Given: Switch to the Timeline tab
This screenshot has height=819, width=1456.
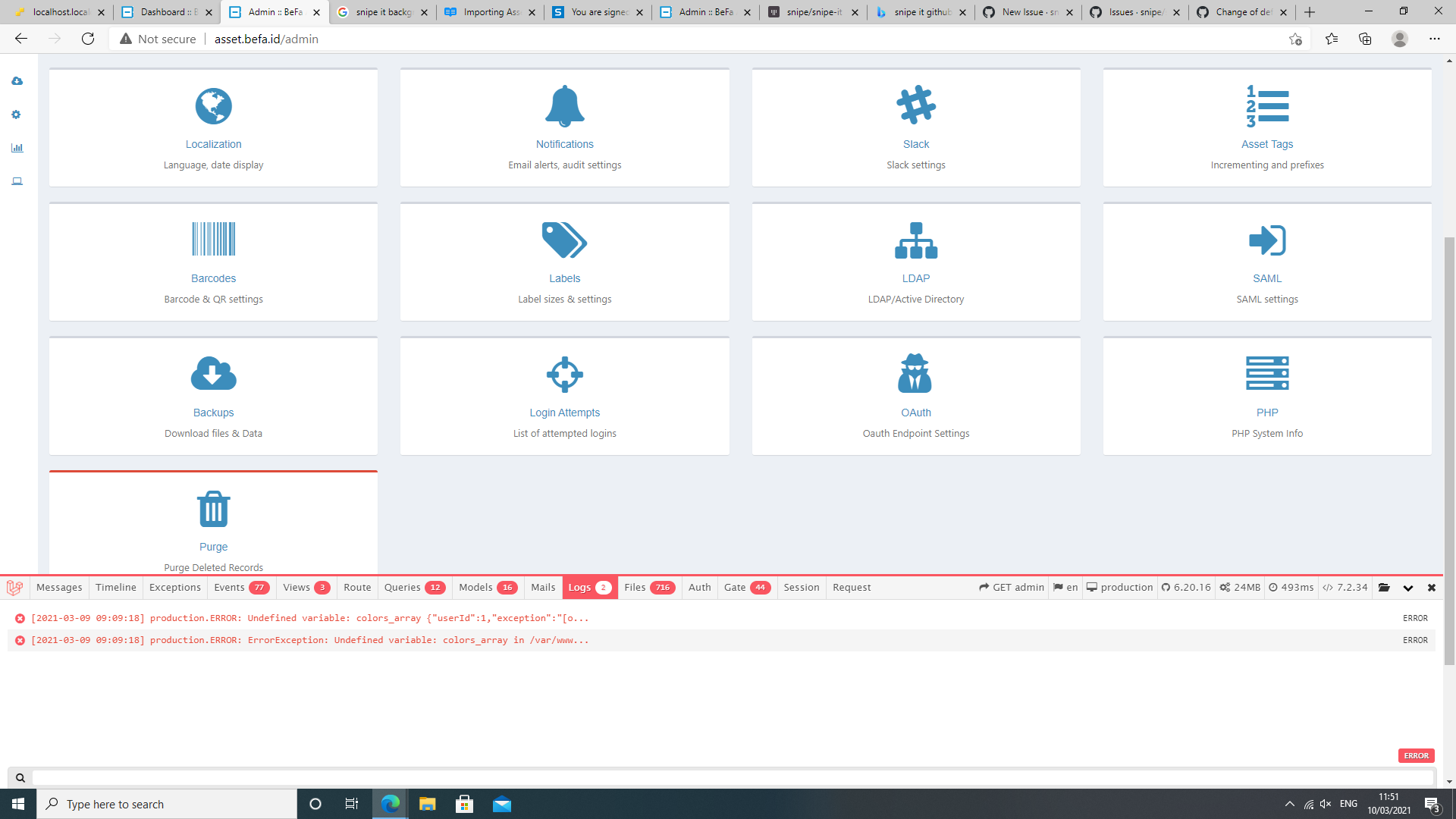Looking at the screenshot, I should (x=115, y=587).
